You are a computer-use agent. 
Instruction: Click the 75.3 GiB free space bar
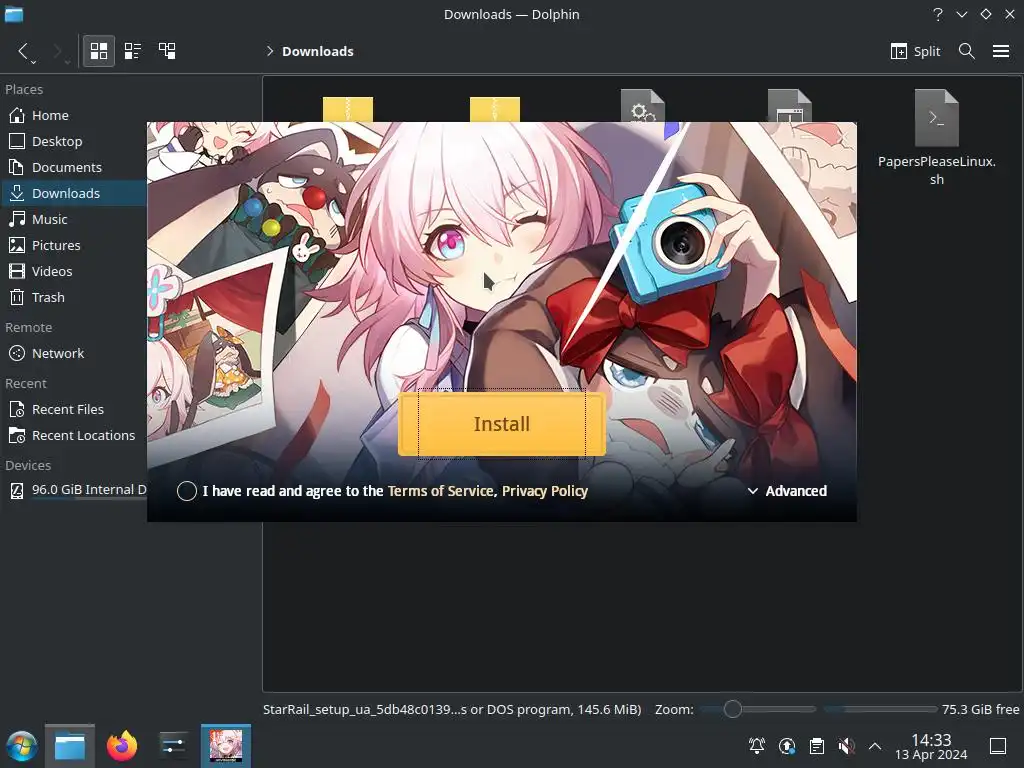[x=880, y=709]
